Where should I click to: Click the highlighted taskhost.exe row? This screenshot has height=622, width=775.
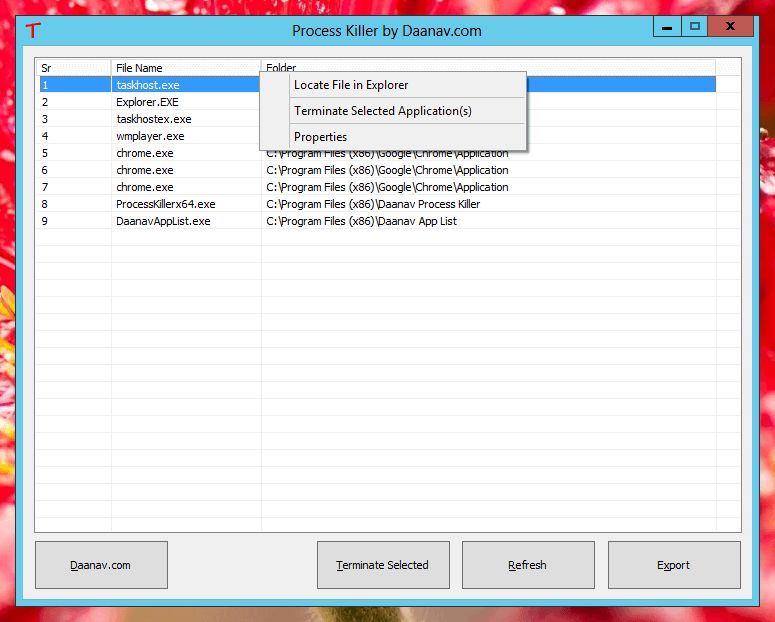148,85
